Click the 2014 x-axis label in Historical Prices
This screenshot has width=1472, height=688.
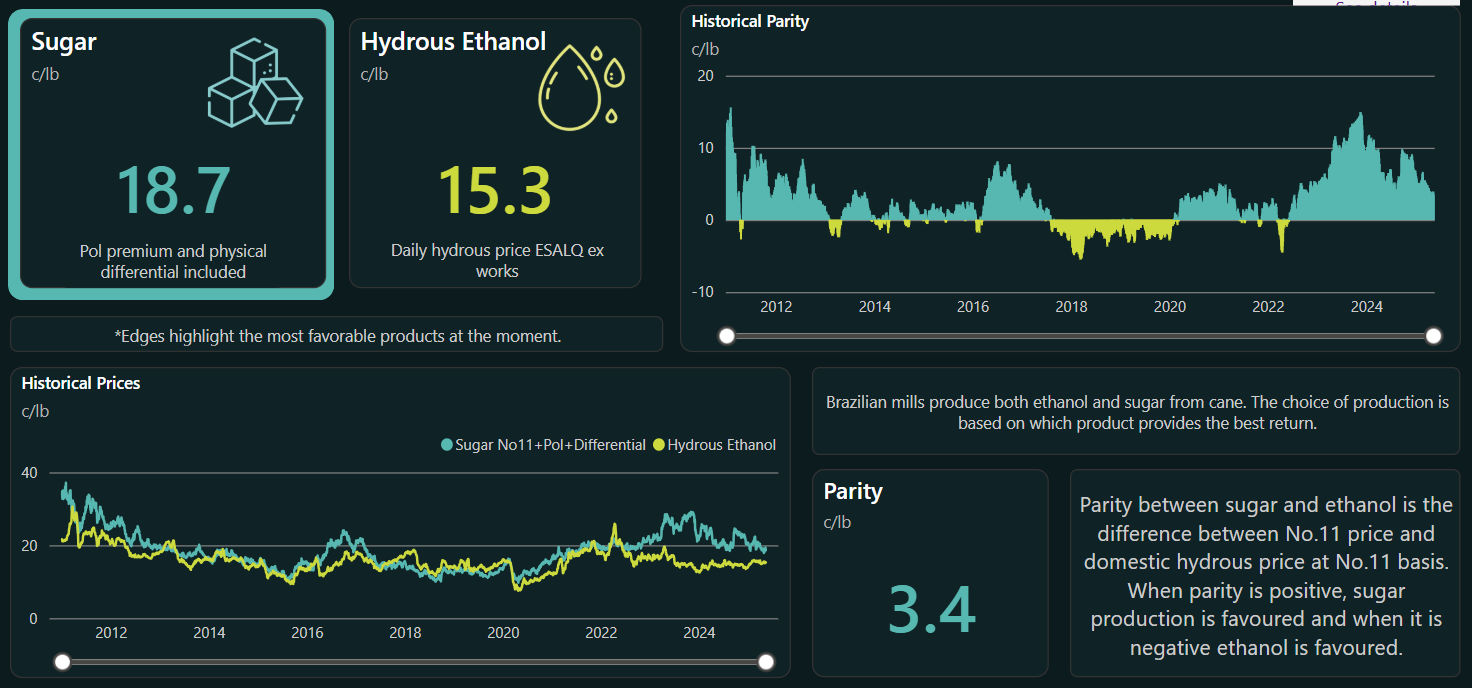[209, 632]
